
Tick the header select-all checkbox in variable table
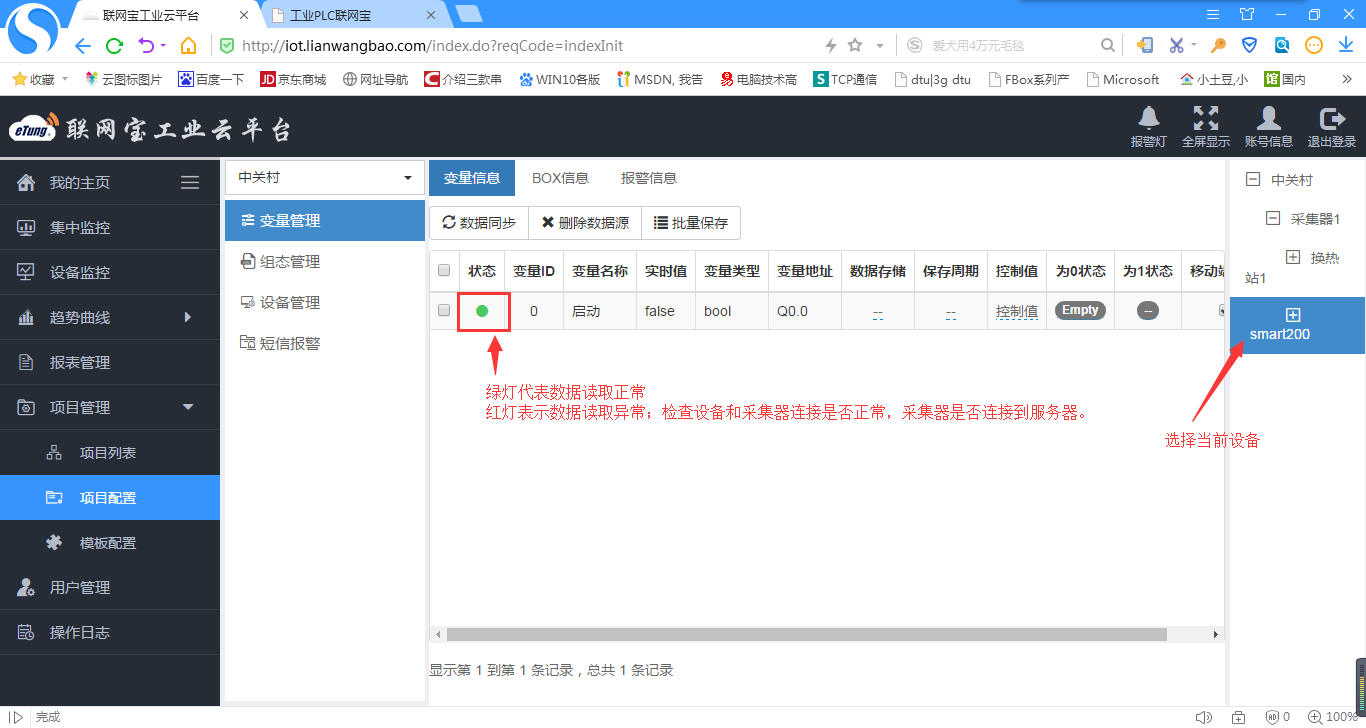click(x=444, y=270)
